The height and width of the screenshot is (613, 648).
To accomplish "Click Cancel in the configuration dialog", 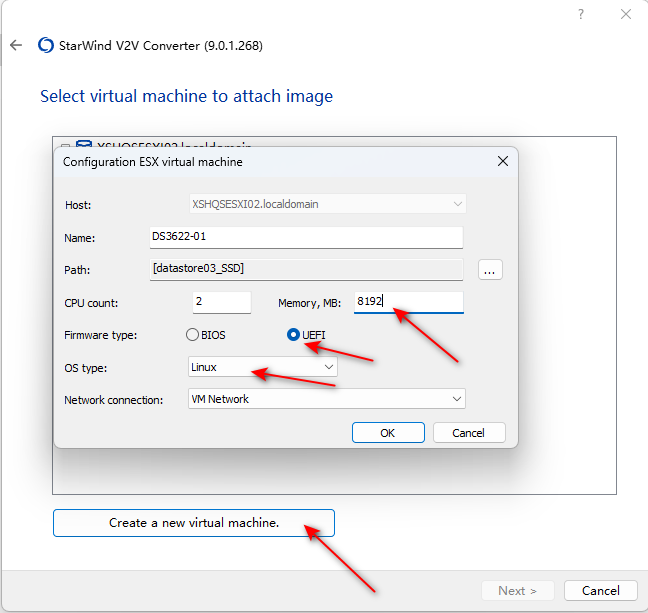I will tap(469, 433).
